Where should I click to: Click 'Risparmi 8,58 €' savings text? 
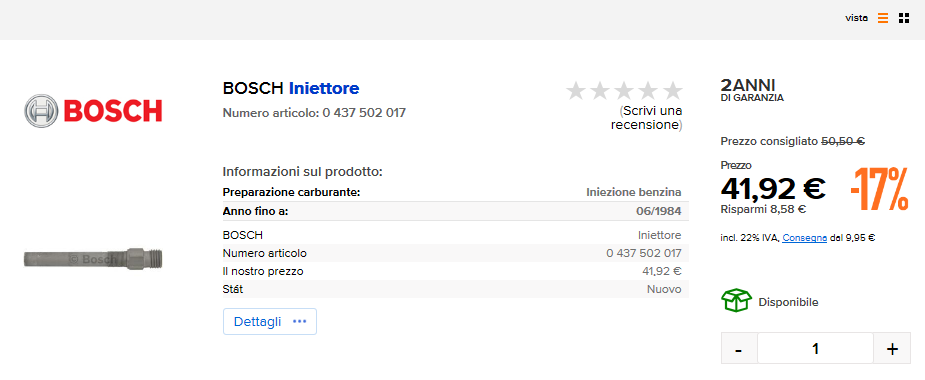763,209
